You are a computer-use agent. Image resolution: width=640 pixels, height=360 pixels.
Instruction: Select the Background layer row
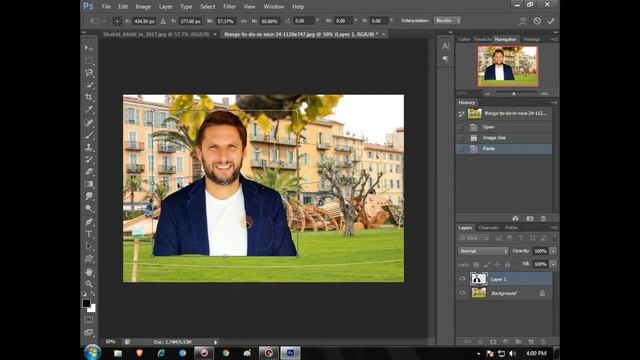click(504, 293)
